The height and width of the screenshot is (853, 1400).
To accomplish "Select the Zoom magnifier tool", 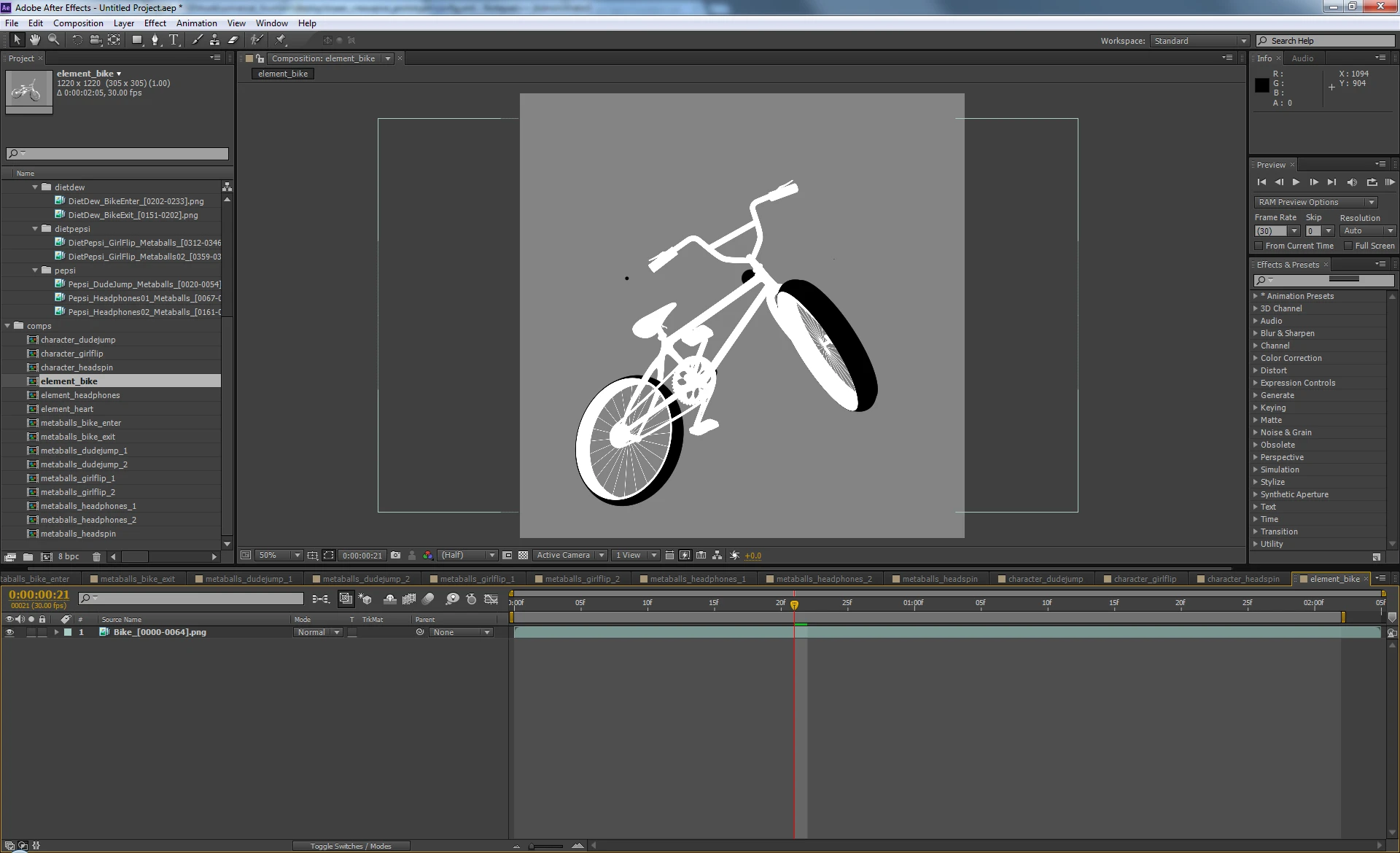I will [53, 40].
